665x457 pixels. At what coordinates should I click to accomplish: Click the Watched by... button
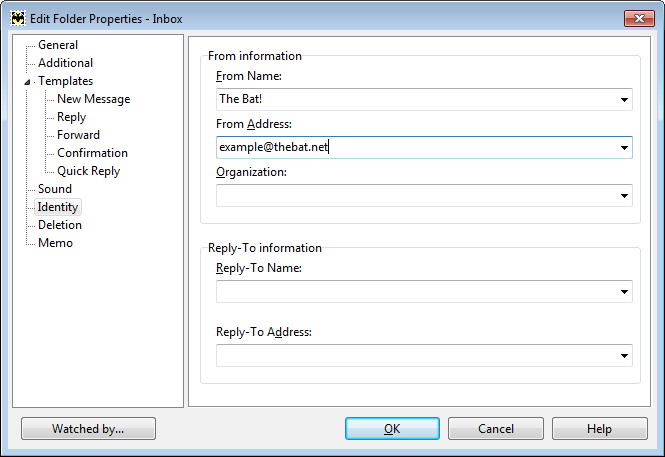(88, 429)
